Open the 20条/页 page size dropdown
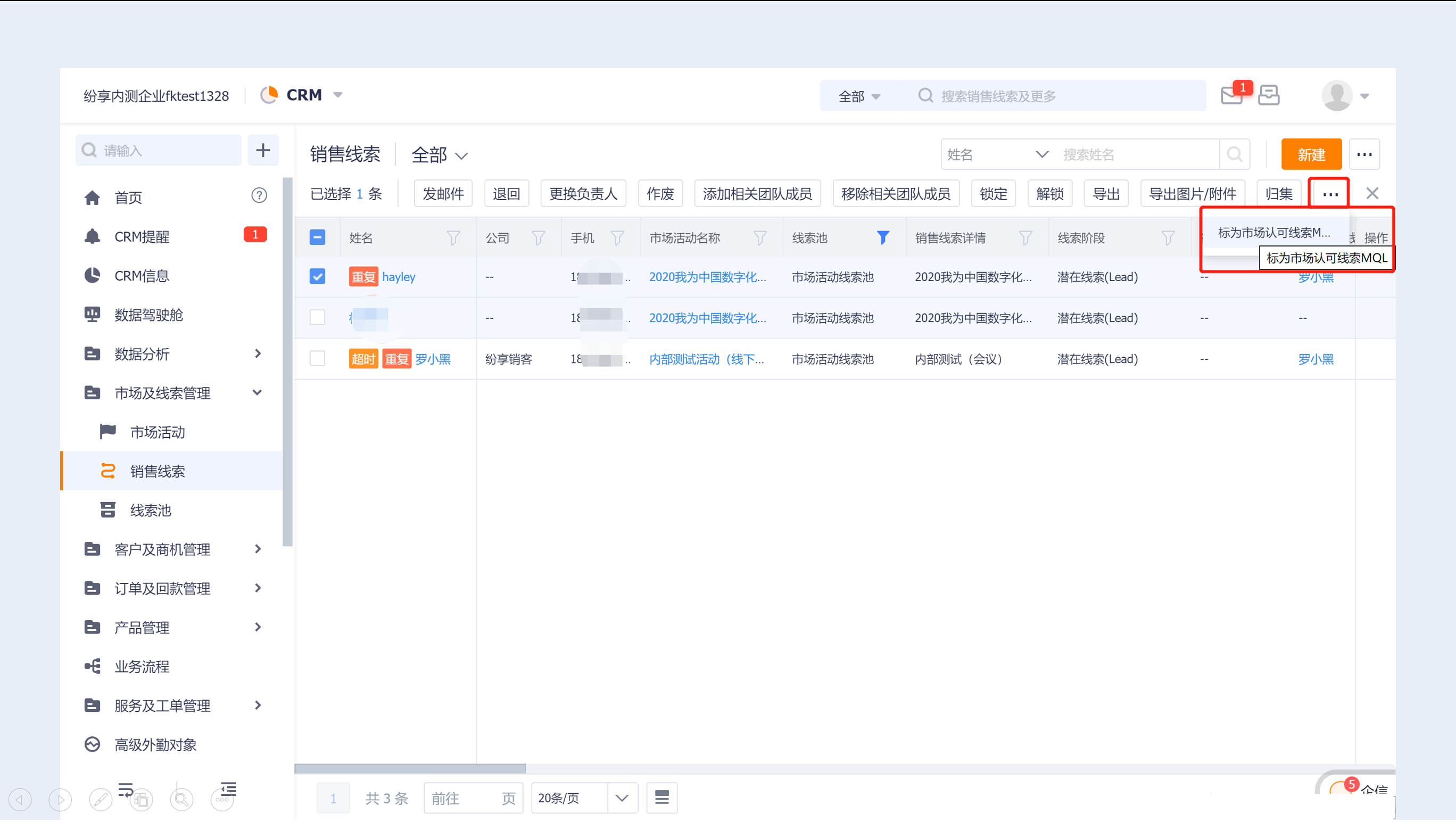The width and height of the screenshot is (1456, 822). pyautogui.click(x=584, y=799)
